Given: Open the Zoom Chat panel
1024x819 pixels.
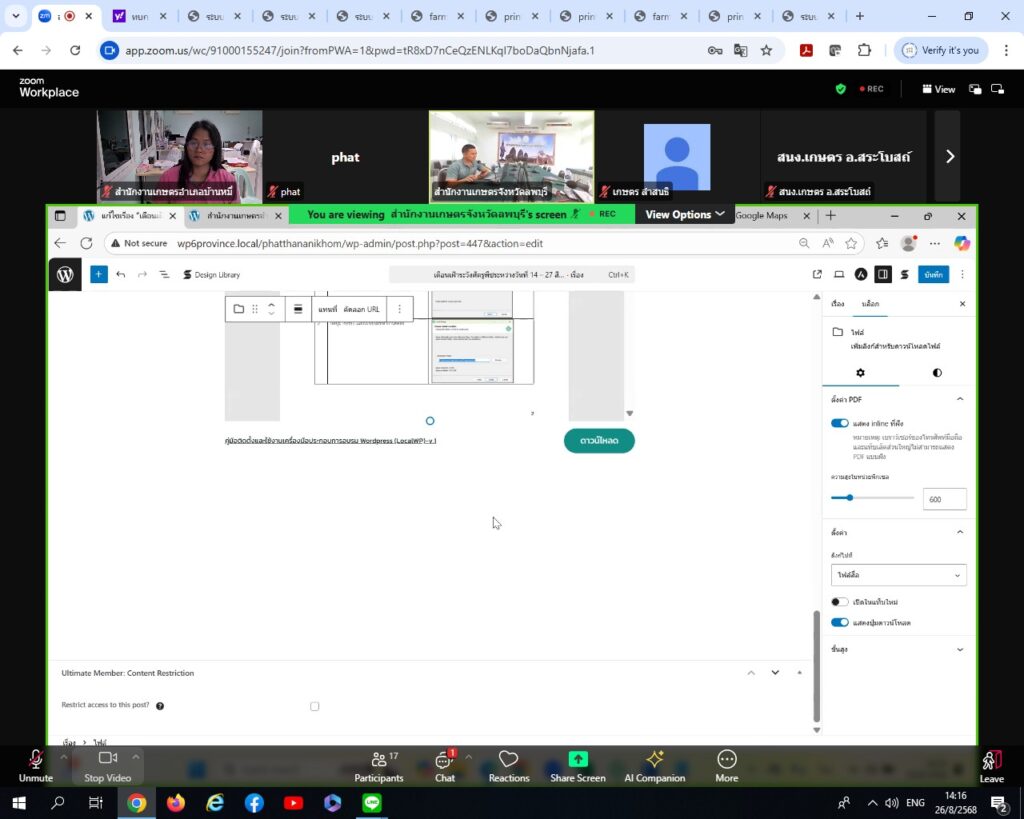Looking at the screenshot, I should pos(445,766).
